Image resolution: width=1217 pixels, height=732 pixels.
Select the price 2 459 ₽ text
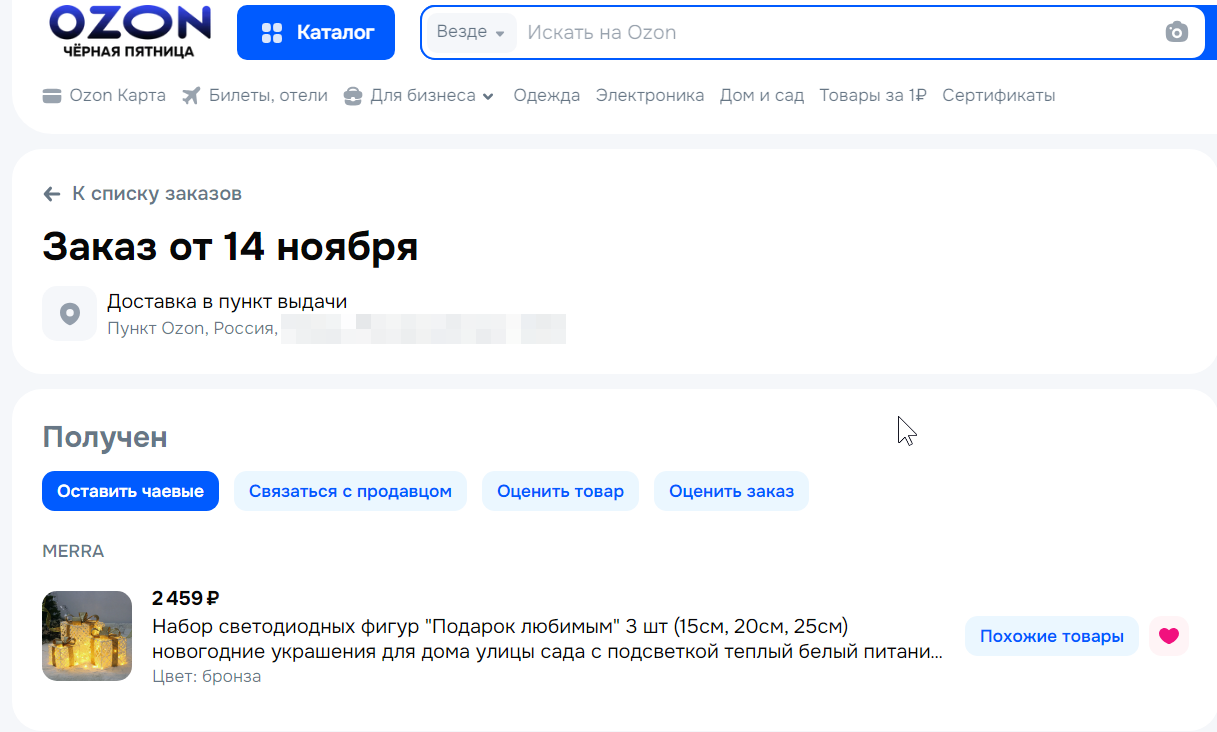[186, 599]
